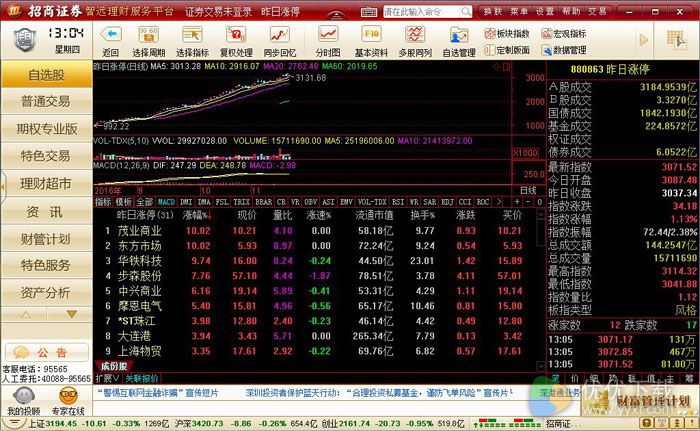This screenshot has width=700, height=431.
Task: Switch to 模板 tab
Action: tap(123, 202)
